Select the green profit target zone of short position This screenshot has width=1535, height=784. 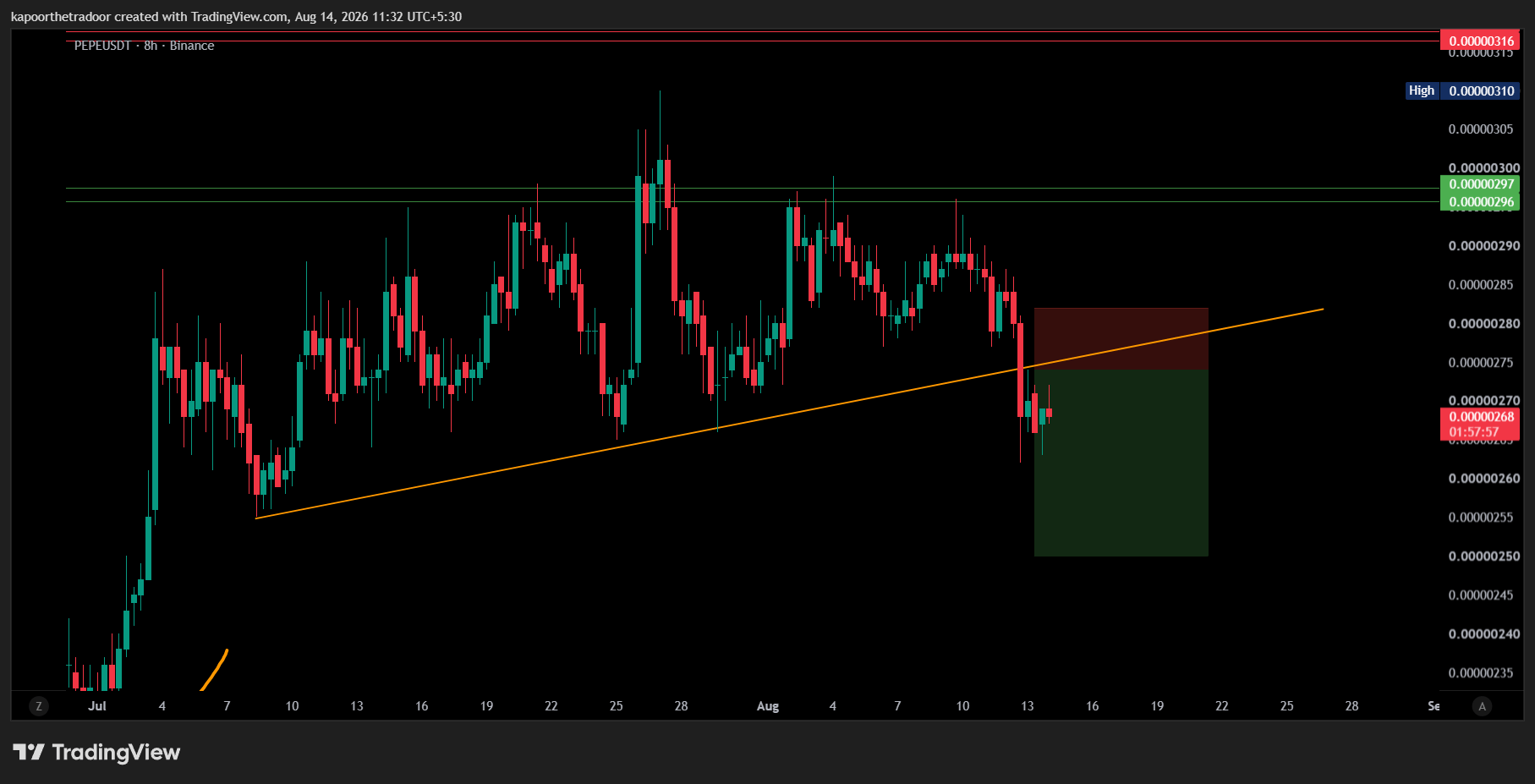pyautogui.click(x=1121, y=463)
